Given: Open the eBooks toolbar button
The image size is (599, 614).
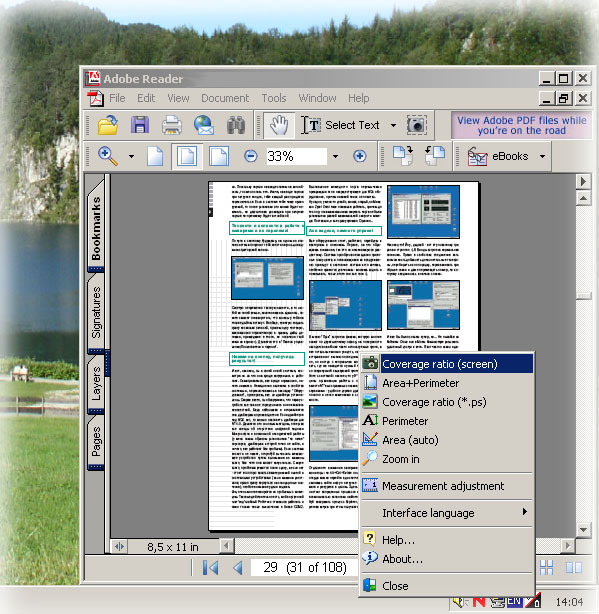Looking at the screenshot, I should (x=498, y=156).
